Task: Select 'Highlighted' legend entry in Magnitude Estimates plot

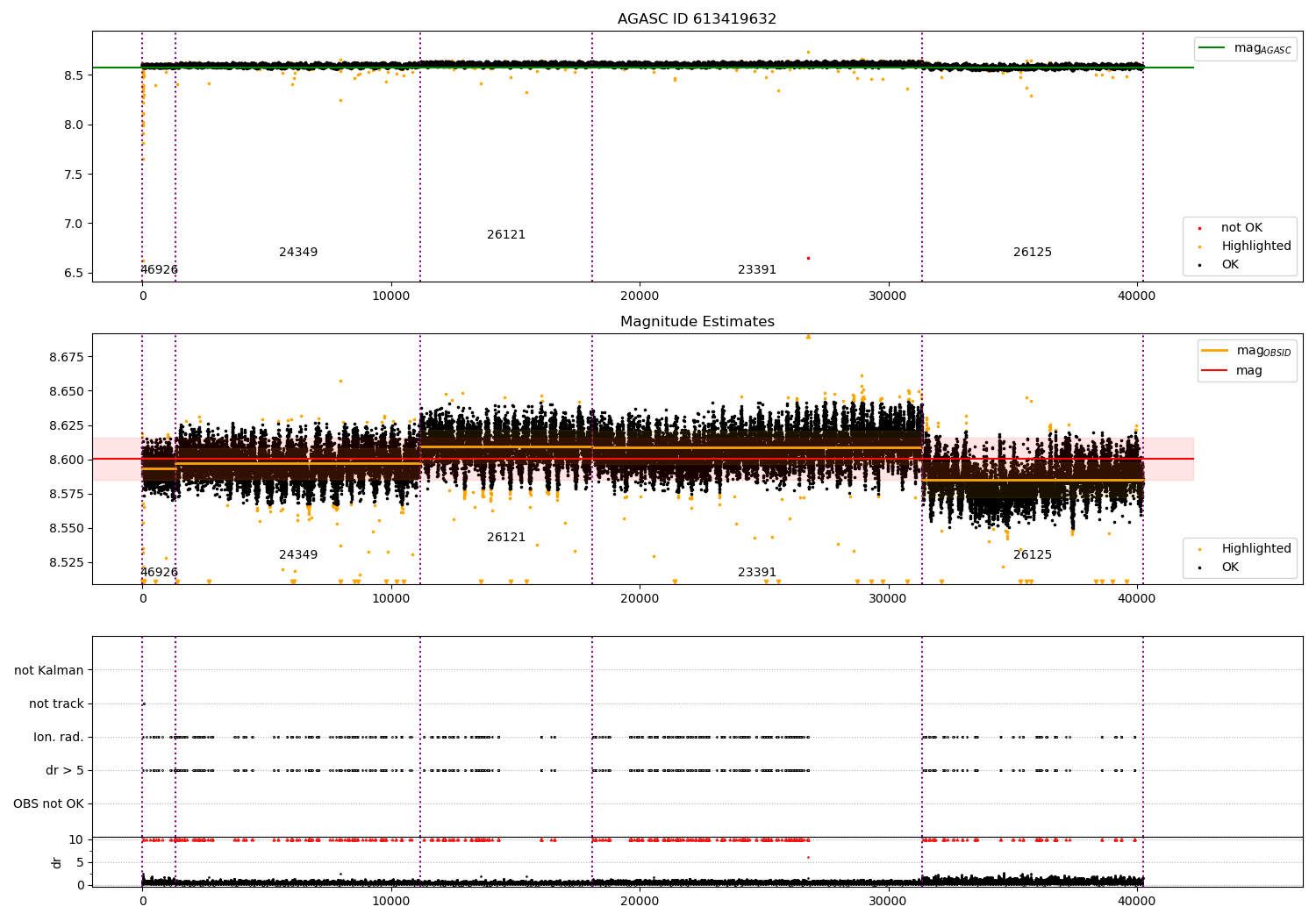Action: [x=1256, y=549]
